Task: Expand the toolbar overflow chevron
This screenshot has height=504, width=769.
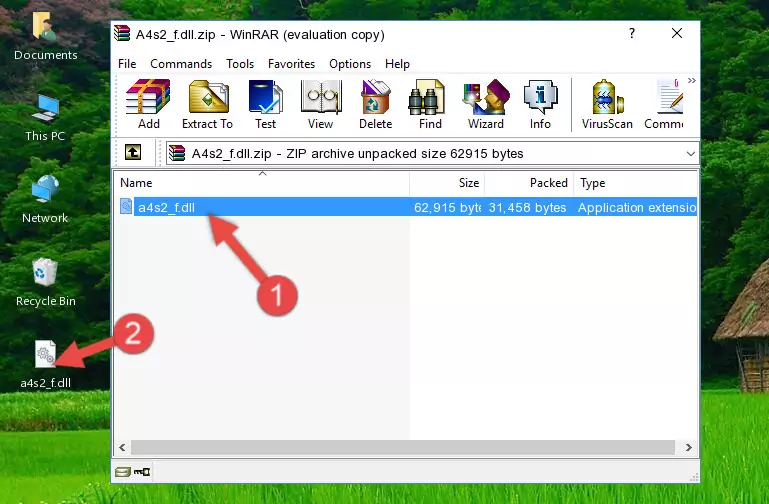Action: 692,80
